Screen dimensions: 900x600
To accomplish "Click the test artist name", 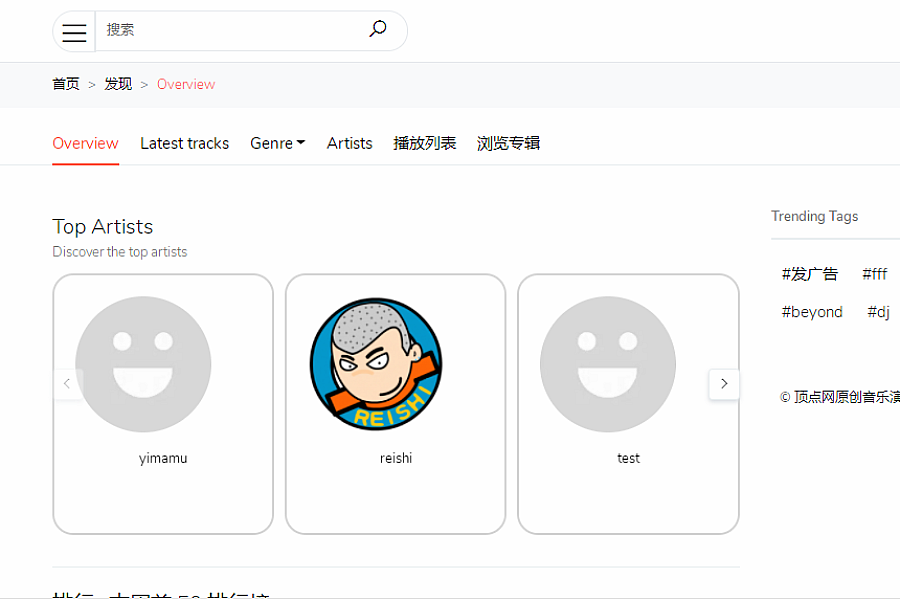I will [x=629, y=458].
